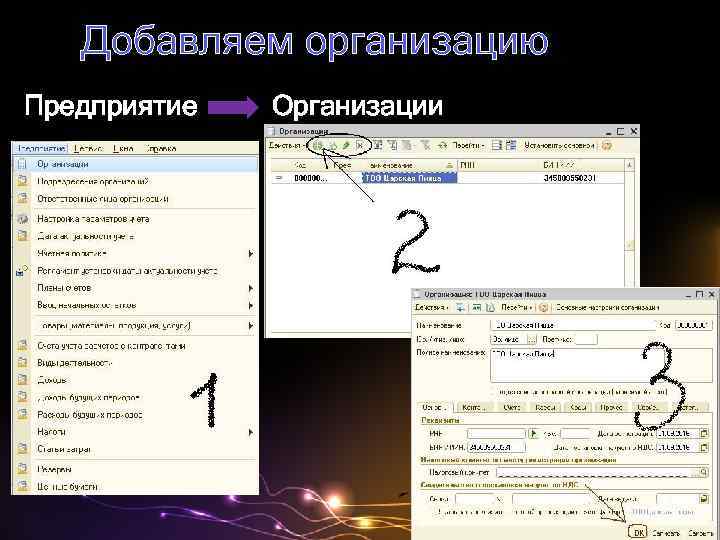The width and height of the screenshot is (720, 540).
Task: Select Организации menu item
Action: 135,164
